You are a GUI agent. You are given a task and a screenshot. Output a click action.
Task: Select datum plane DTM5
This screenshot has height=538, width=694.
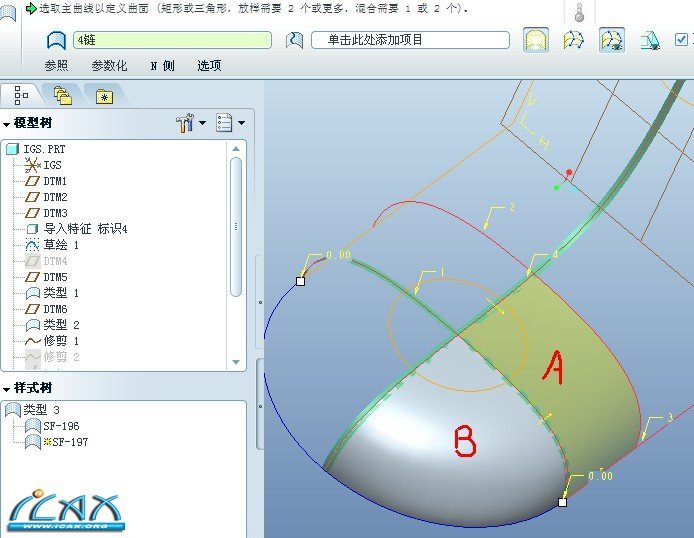(x=46, y=277)
